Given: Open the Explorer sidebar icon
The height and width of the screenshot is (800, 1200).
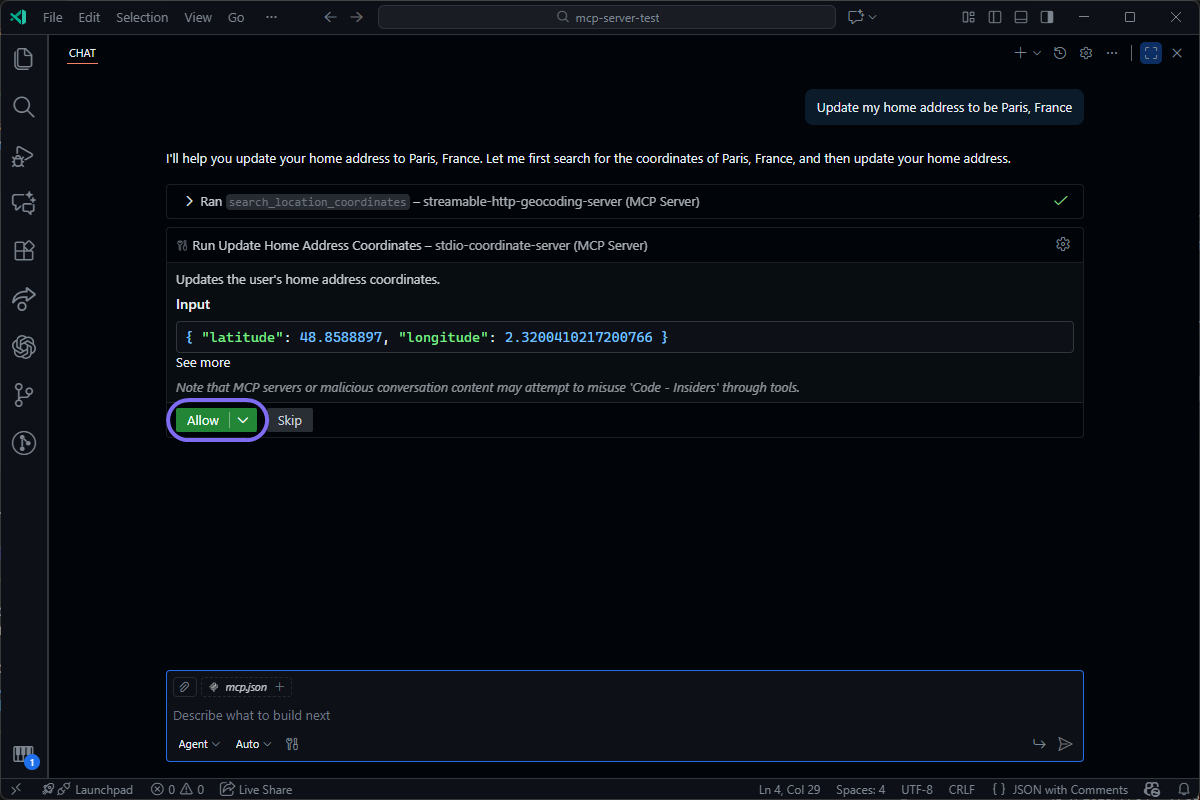Looking at the screenshot, I should tap(24, 59).
